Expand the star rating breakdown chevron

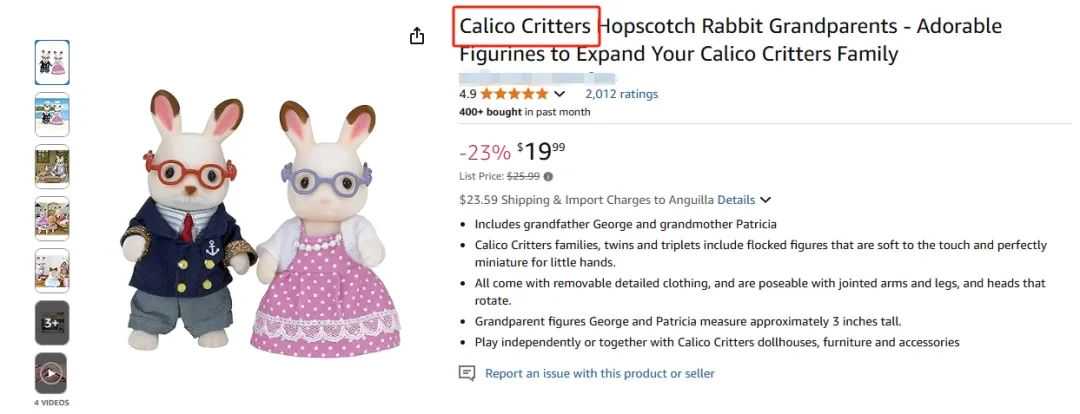click(560, 94)
